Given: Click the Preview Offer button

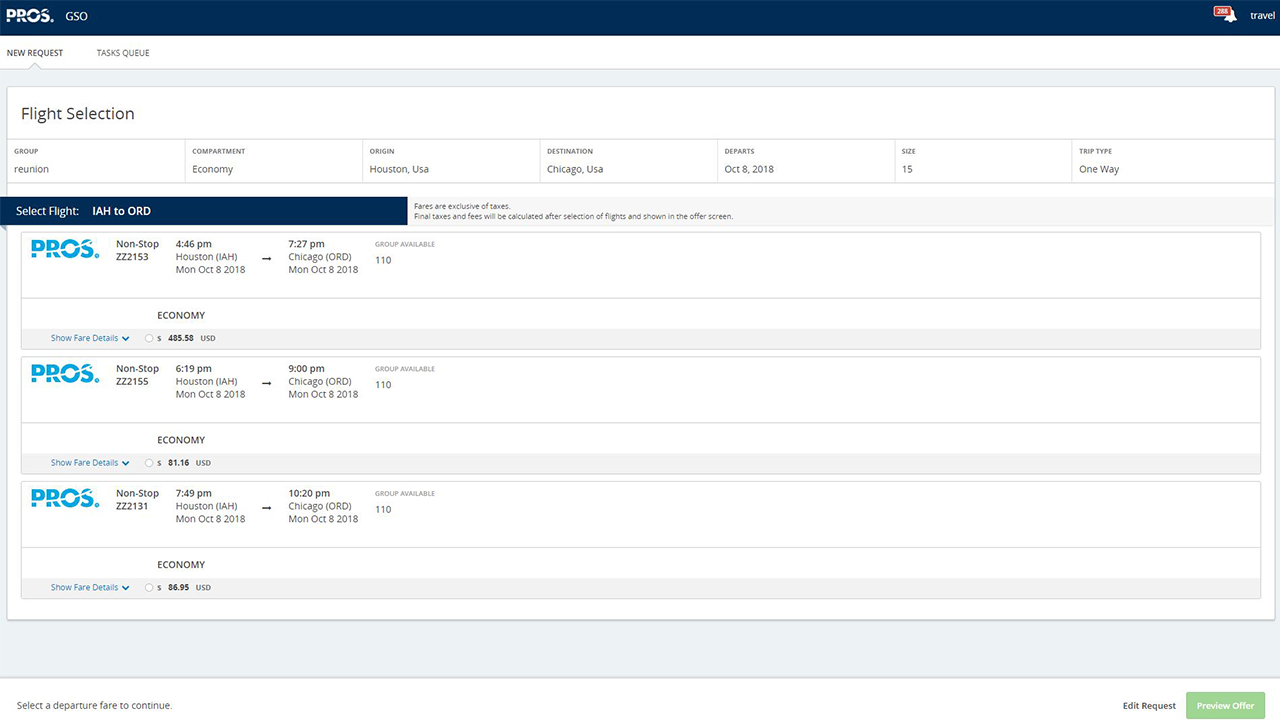Looking at the screenshot, I should point(1226,705).
